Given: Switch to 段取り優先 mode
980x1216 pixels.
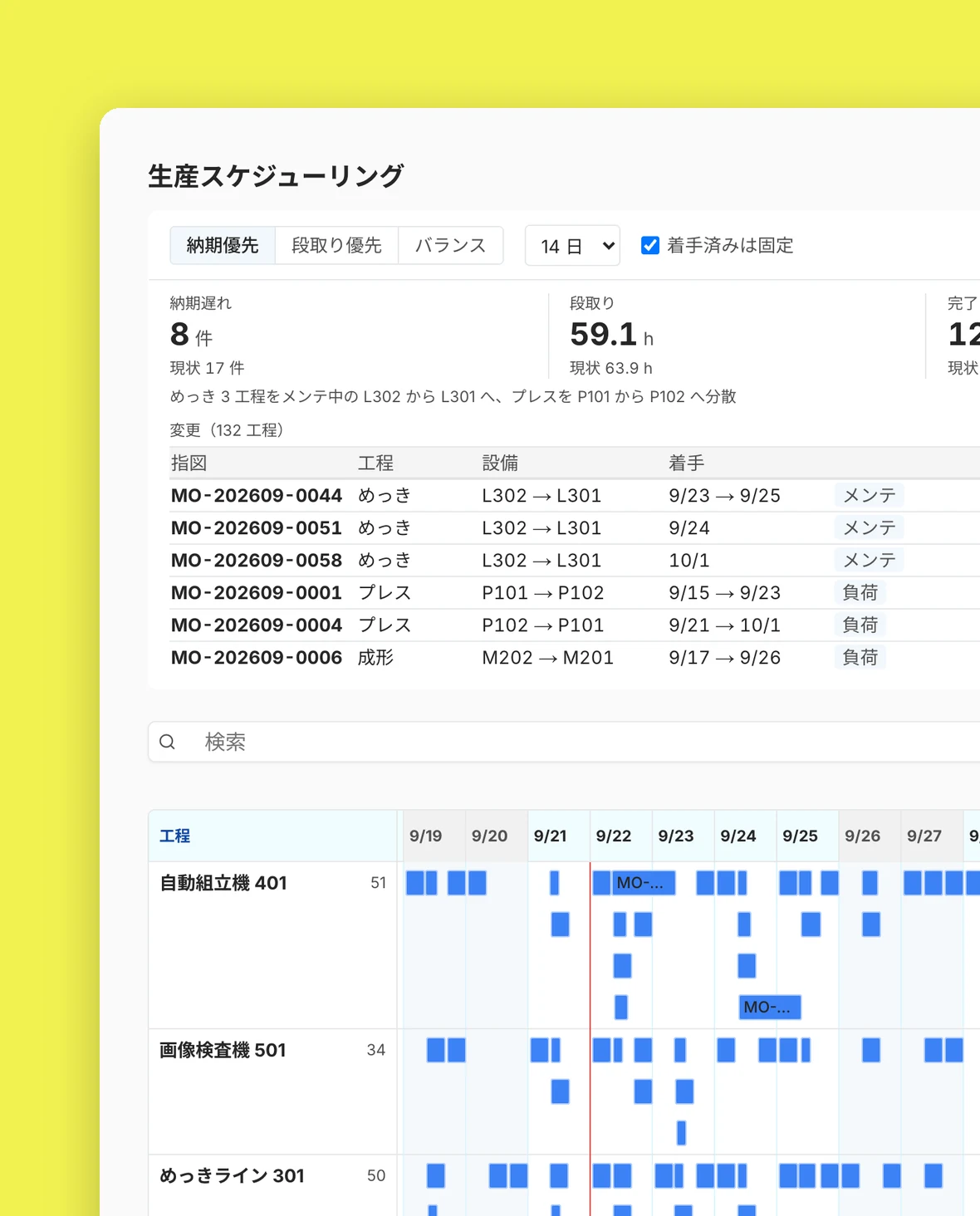Looking at the screenshot, I should coord(336,245).
